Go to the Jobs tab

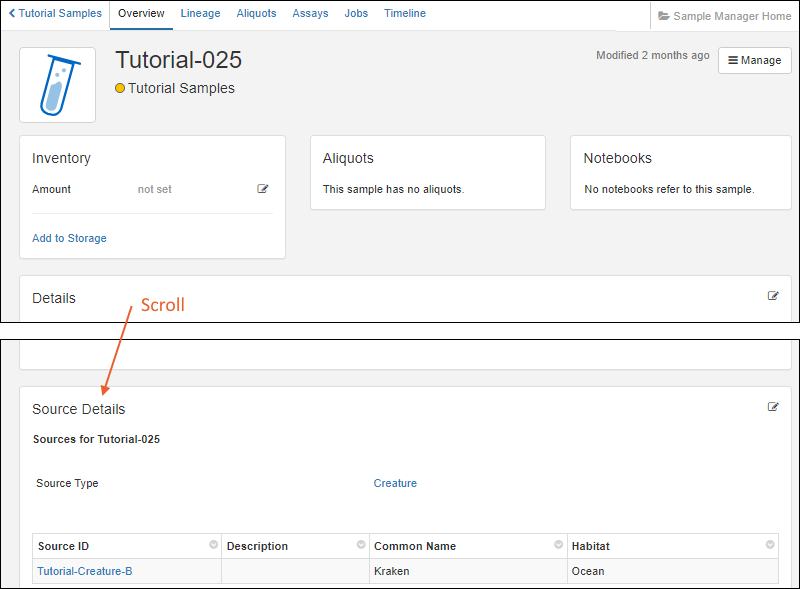(356, 14)
